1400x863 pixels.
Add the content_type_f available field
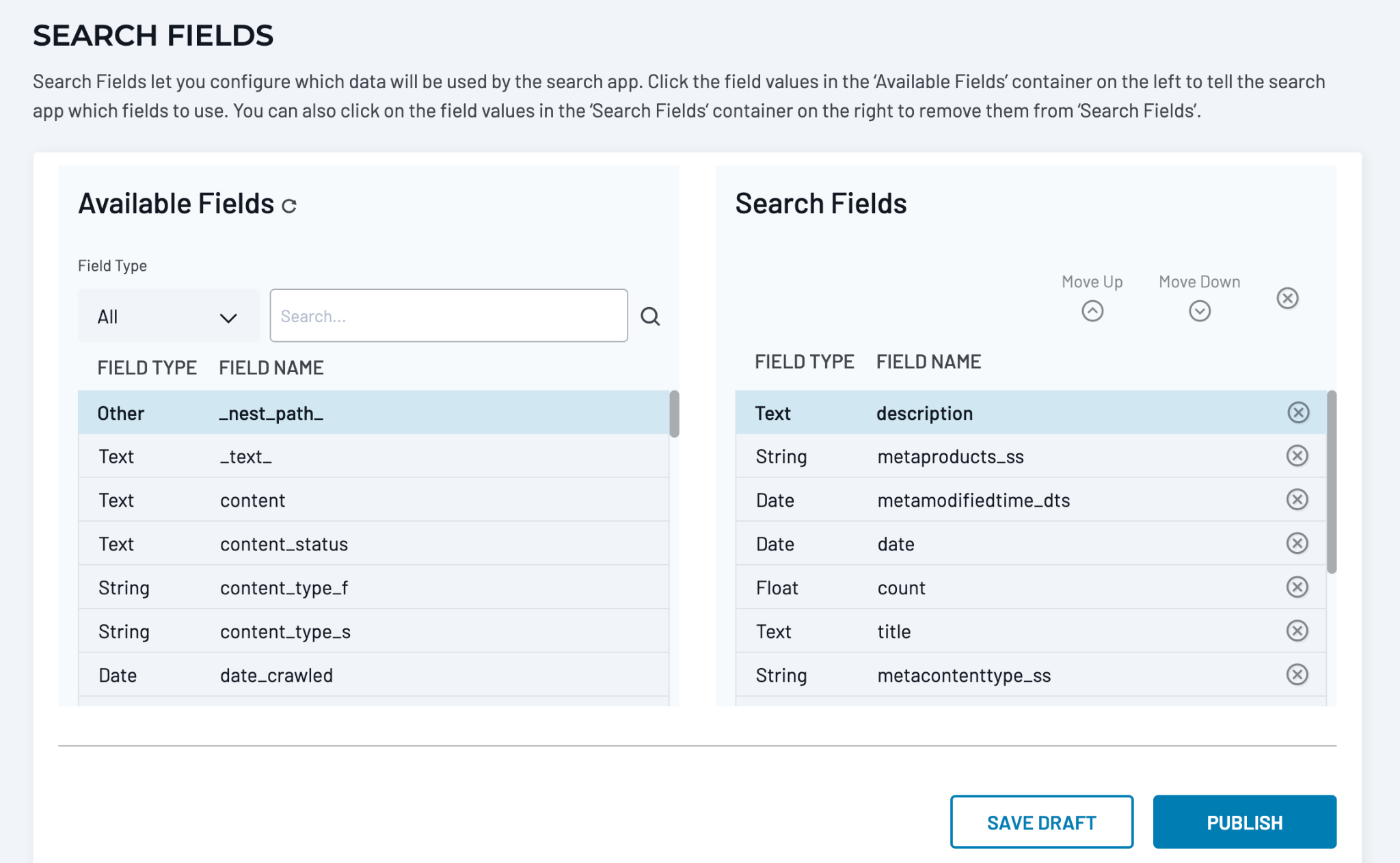tap(373, 587)
